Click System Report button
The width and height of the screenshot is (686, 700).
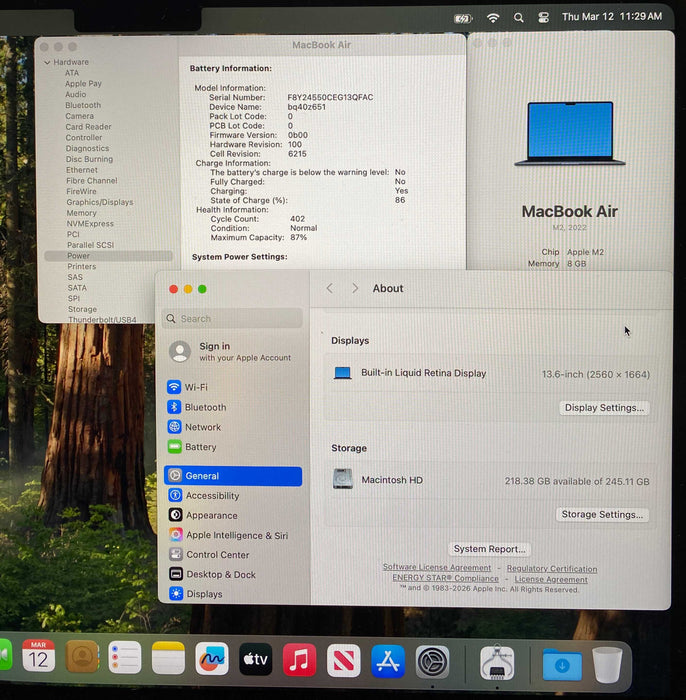coord(489,549)
